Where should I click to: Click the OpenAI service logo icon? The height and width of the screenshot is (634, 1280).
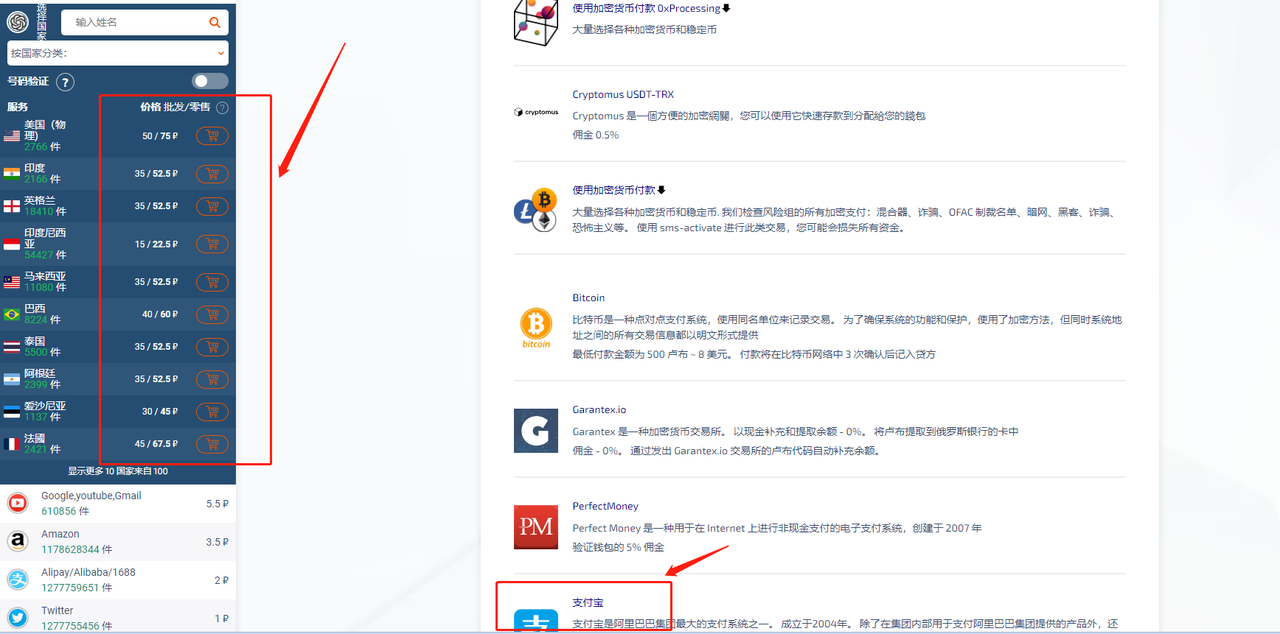(17, 22)
